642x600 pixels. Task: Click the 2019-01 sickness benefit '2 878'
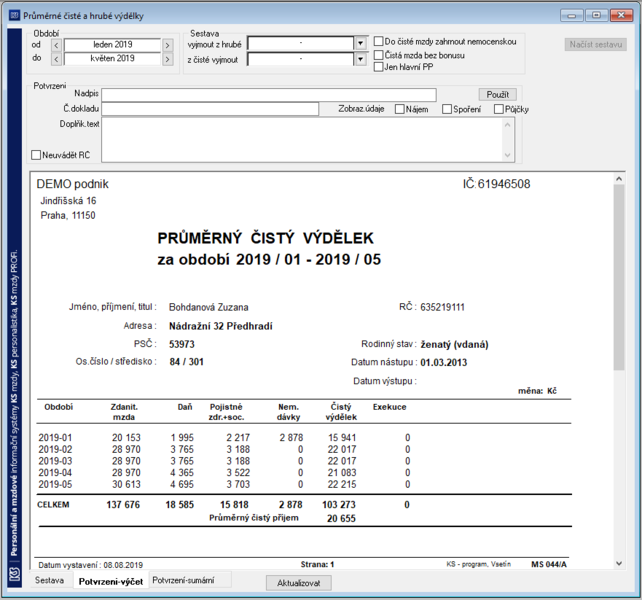[x=291, y=438]
